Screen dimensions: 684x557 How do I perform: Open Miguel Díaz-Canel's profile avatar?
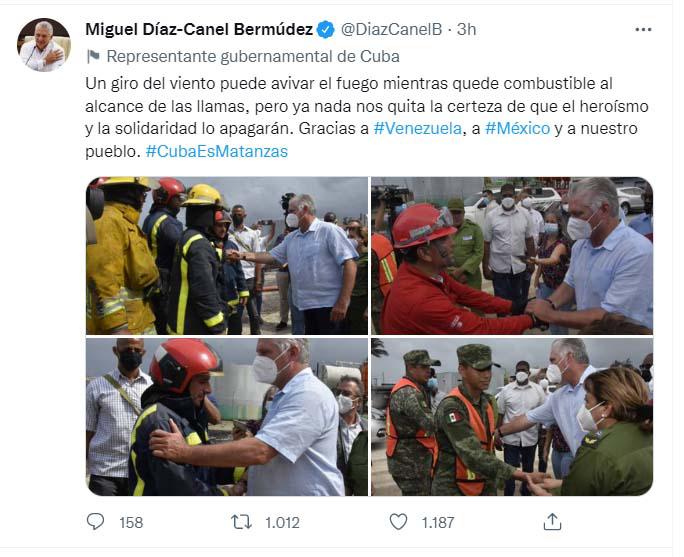pyautogui.click(x=44, y=44)
